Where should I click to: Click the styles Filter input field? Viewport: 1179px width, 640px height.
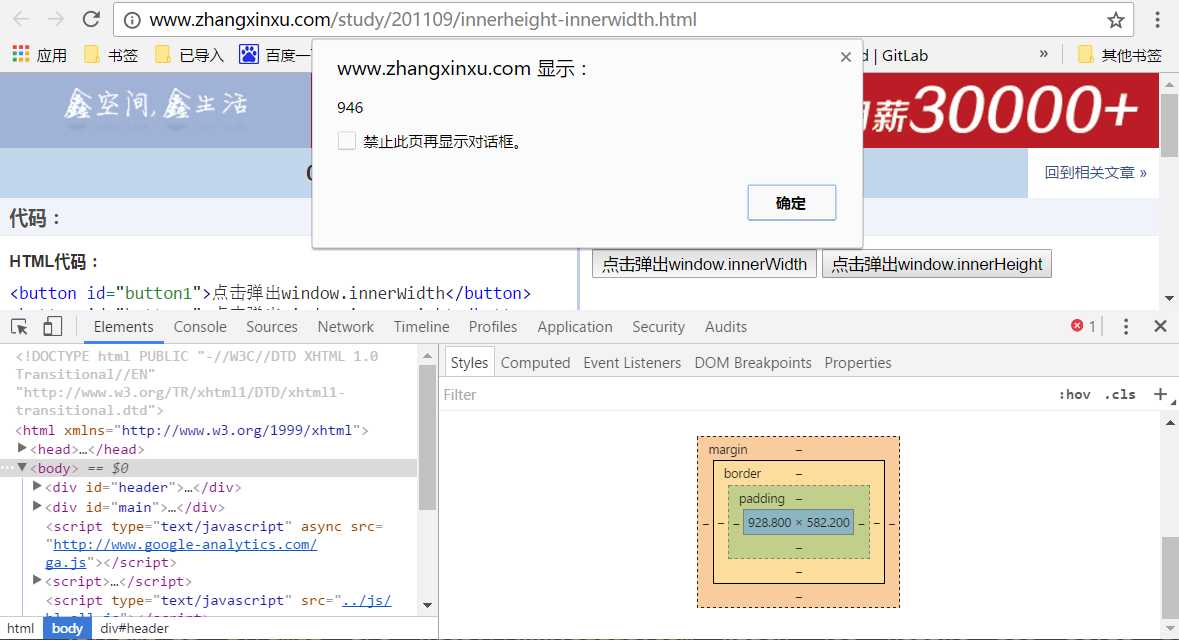tap(744, 395)
